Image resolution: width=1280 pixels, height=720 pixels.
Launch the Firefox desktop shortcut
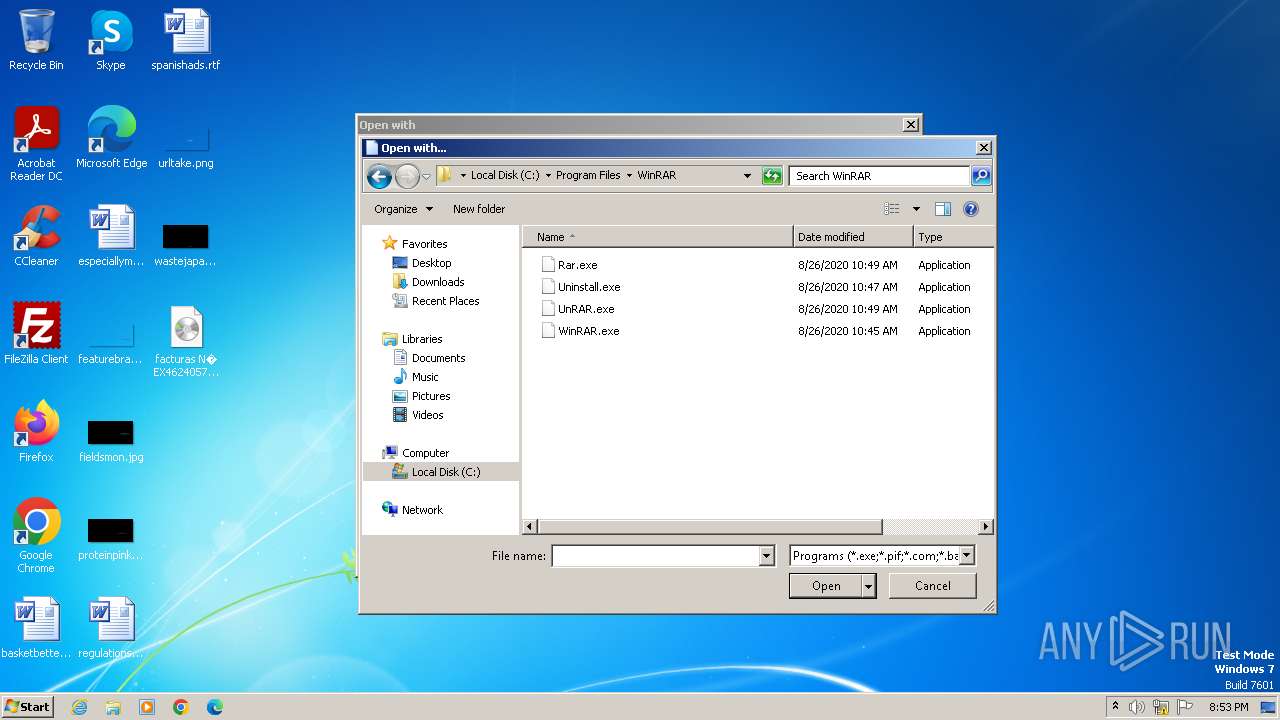[x=36, y=432]
